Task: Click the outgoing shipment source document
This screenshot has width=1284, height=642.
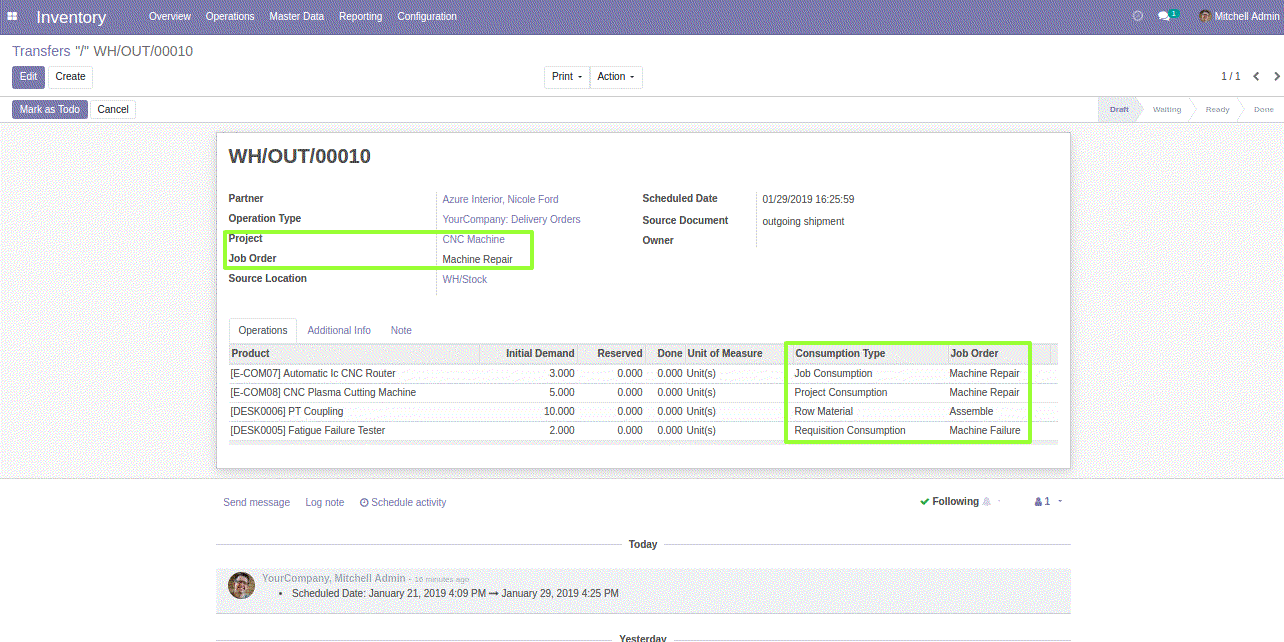Action: (803, 221)
